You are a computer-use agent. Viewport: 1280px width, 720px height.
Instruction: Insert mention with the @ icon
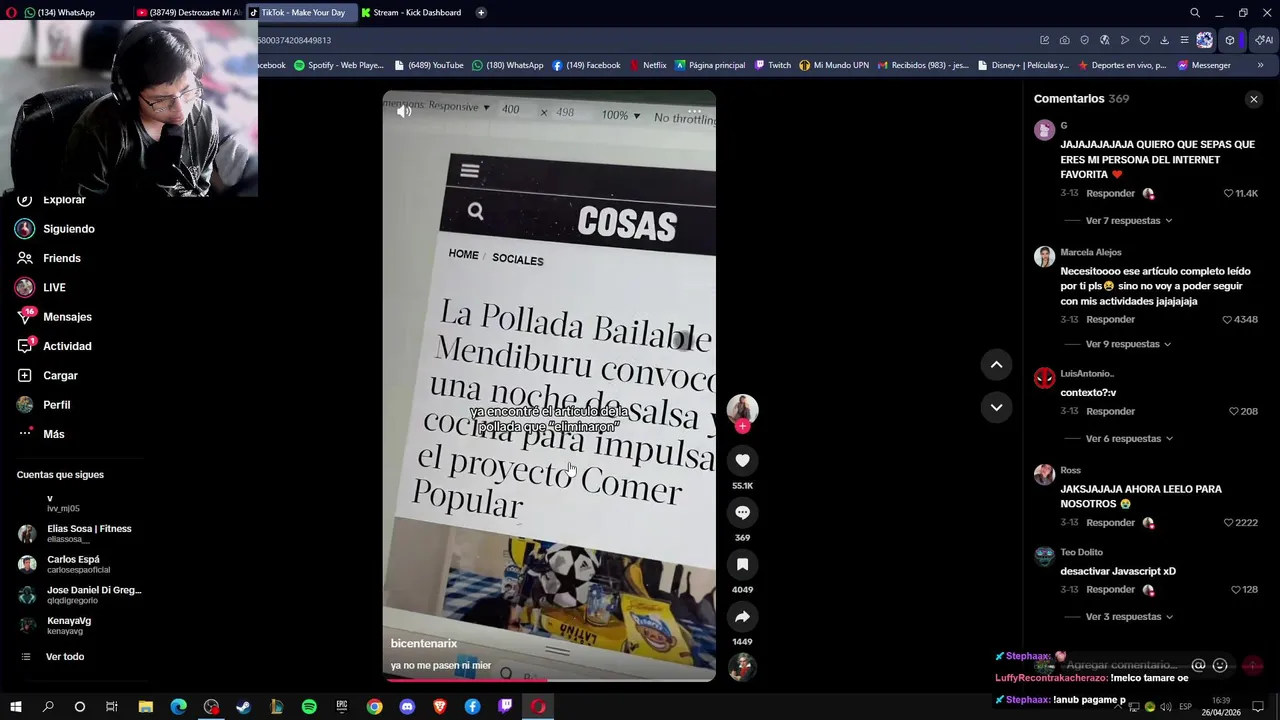click(1199, 665)
